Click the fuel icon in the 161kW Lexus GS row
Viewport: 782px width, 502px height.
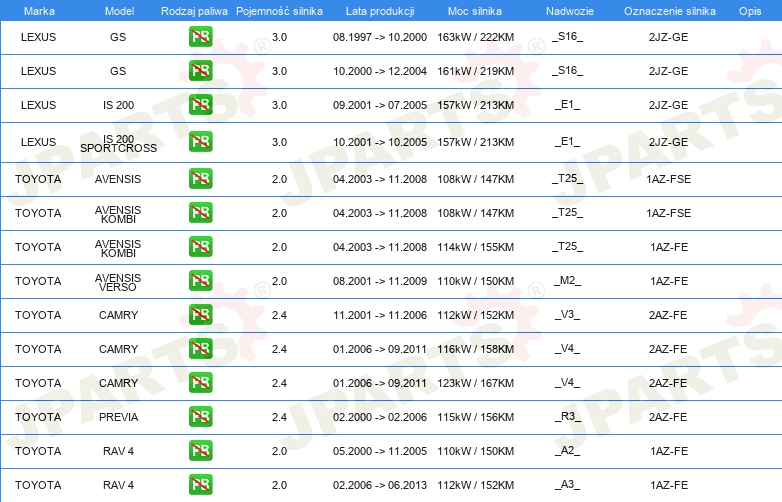(x=200, y=71)
